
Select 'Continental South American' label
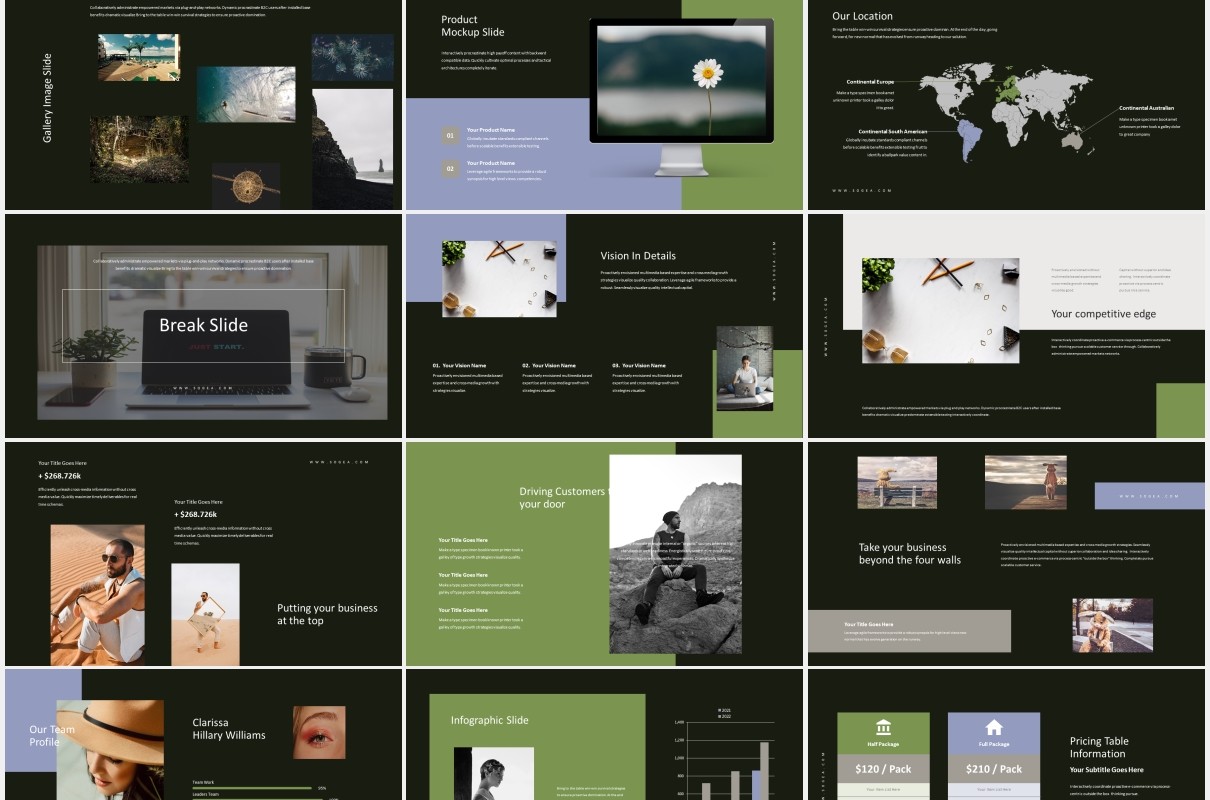tap(893, 131)
